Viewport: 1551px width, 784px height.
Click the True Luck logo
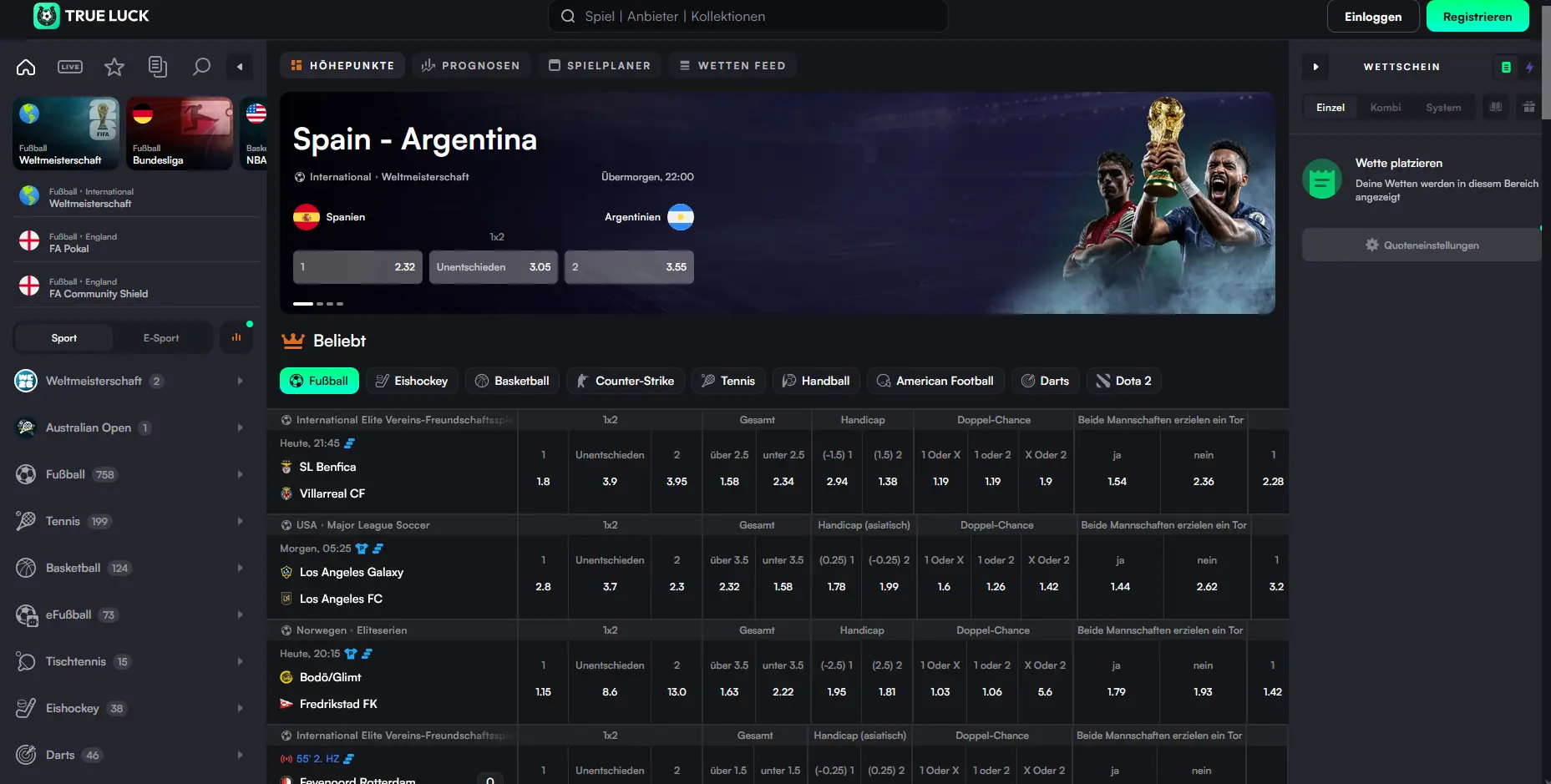[x=91, y=16]
